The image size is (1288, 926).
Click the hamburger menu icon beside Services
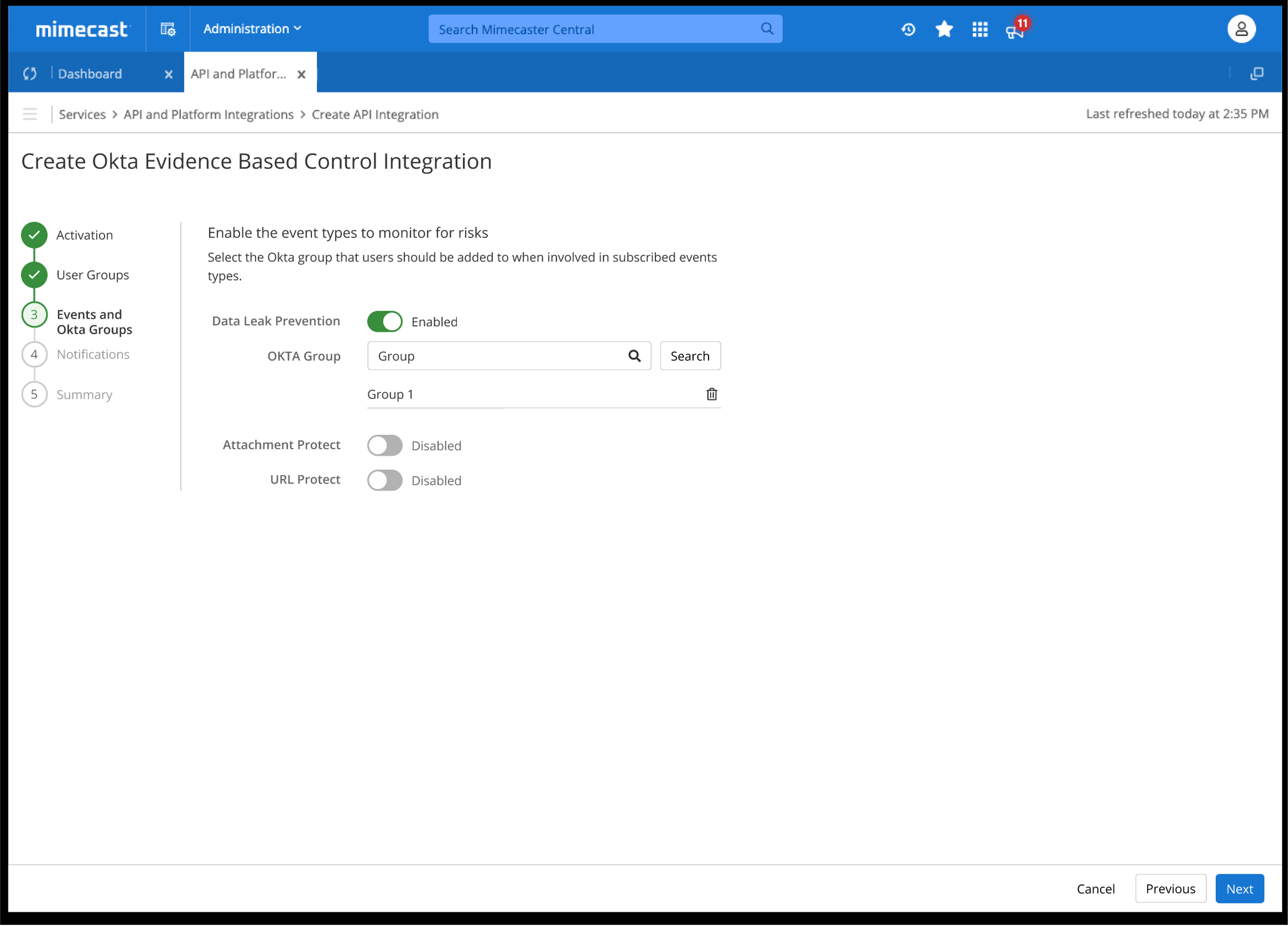tap(30, 114)
